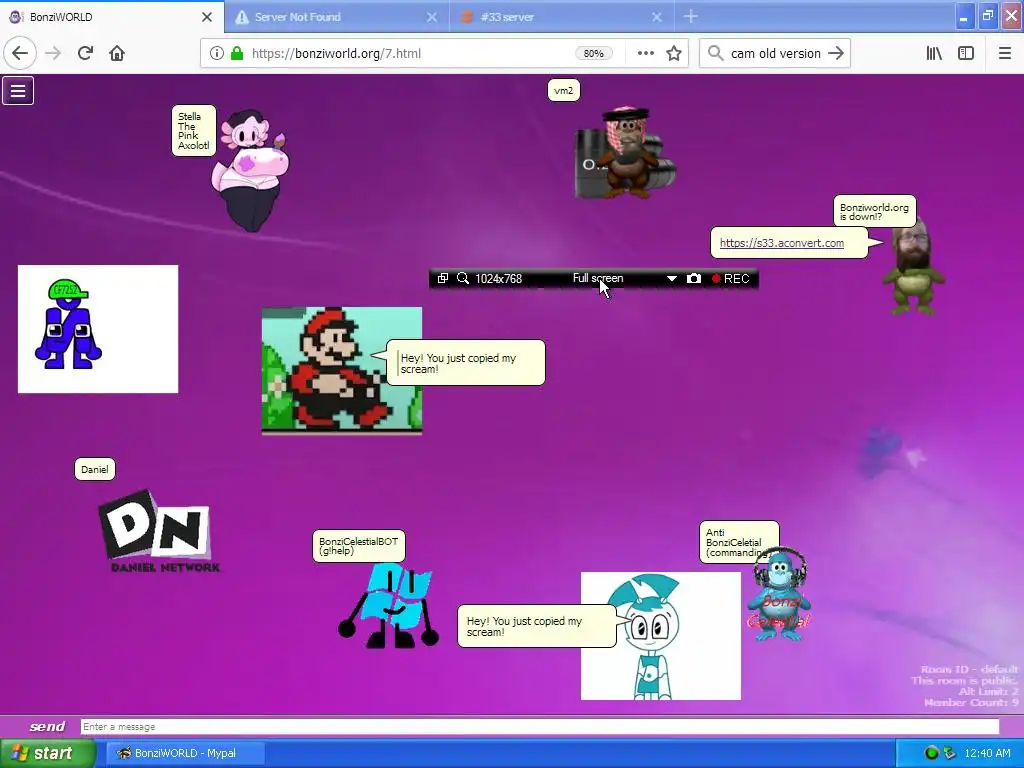This screenshot has width=1024, height=768.
Task: Click the blue Bonzi with headphones
Action: (x=780, y=596)
